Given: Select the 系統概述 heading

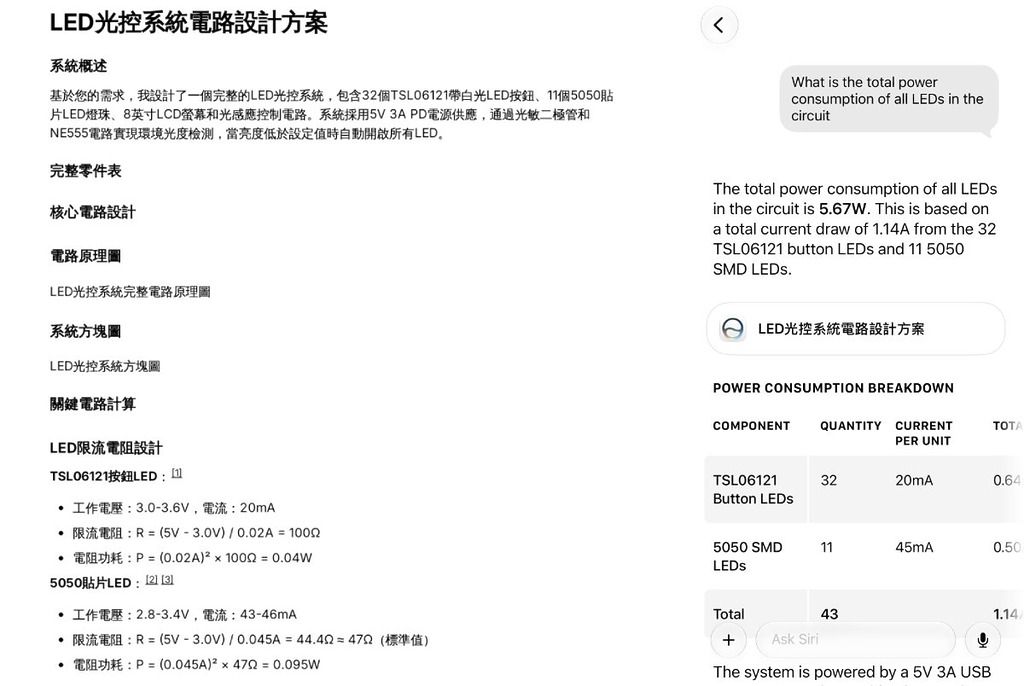Looking at the screenshot, I should pos(78,66).
